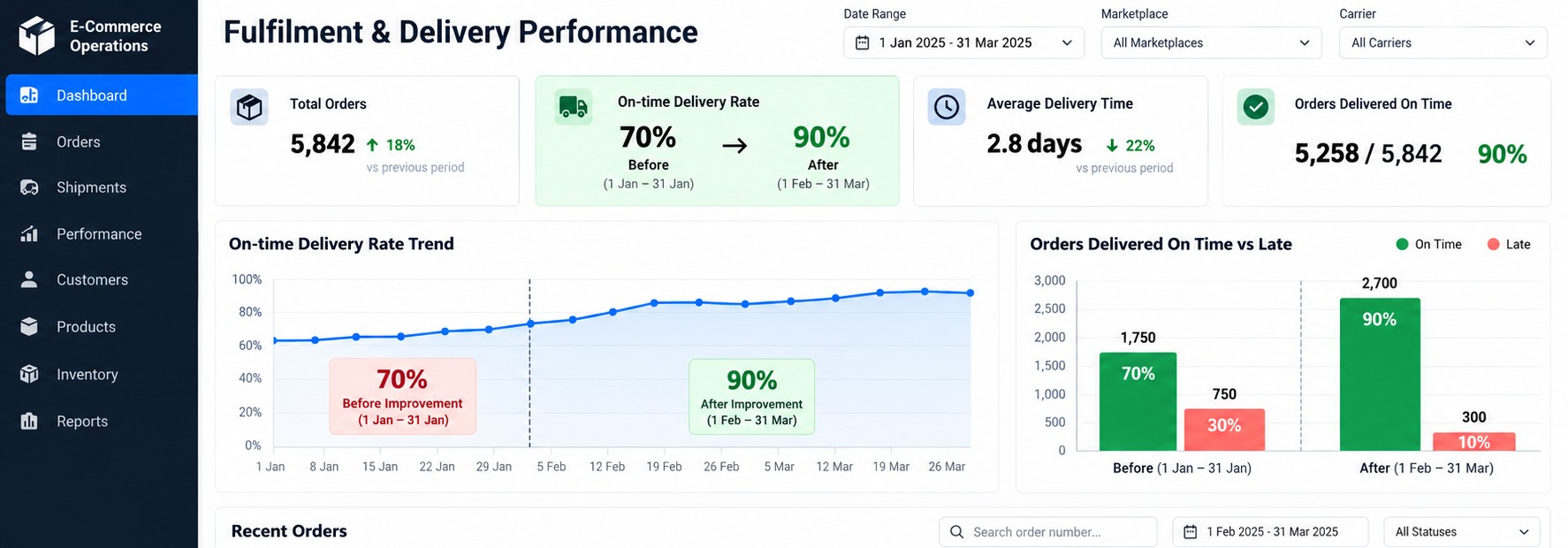Viewport: 1568px width, 548px height.
Task: Click the arrow between 70% and 90%
Action: point(735,145)
